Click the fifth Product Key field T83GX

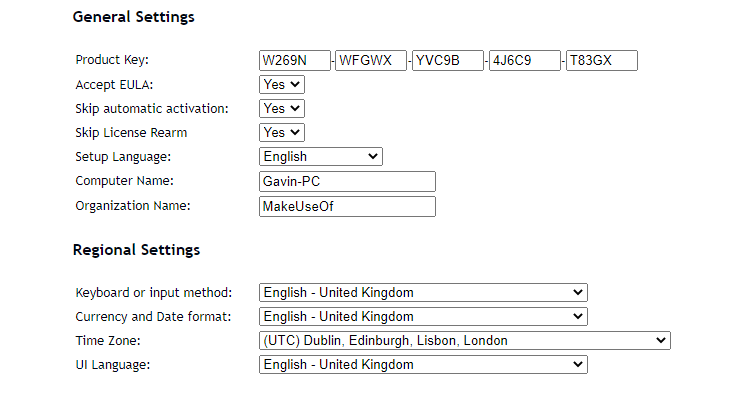click(601, 61)
